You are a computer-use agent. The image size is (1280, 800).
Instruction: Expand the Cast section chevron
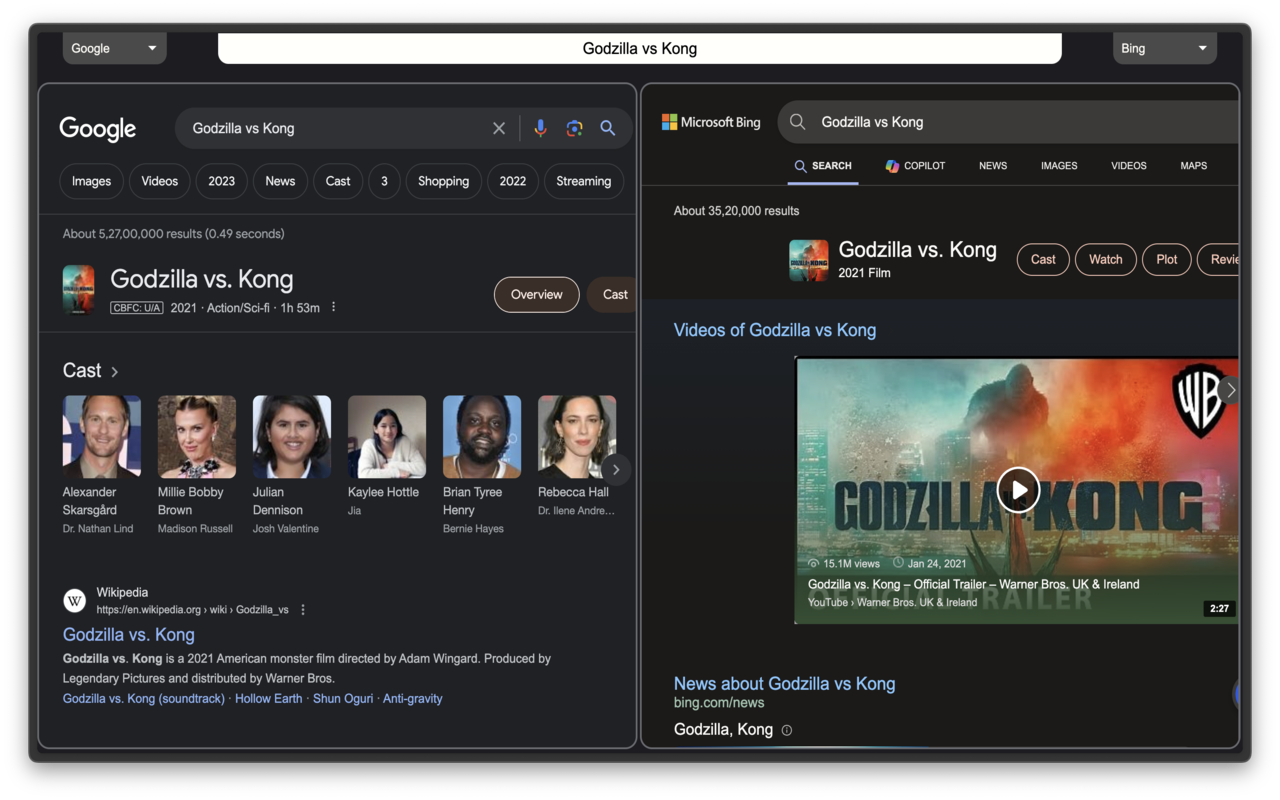[x=115, y=371]
